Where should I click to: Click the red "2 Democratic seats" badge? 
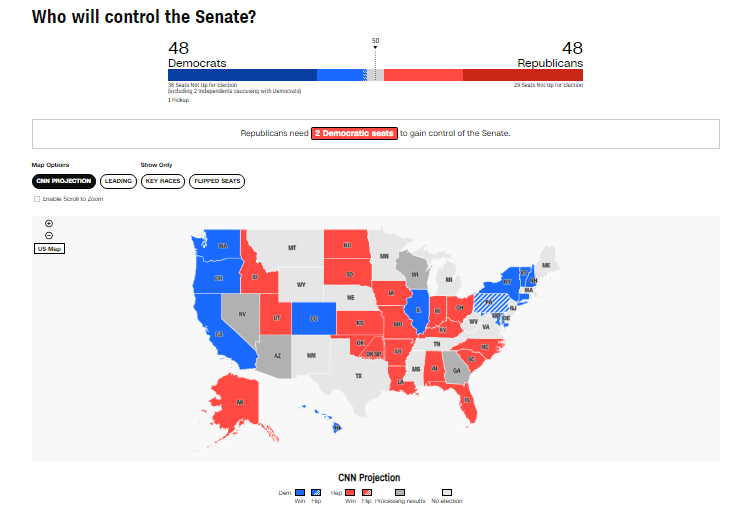(x=355, y=133)
